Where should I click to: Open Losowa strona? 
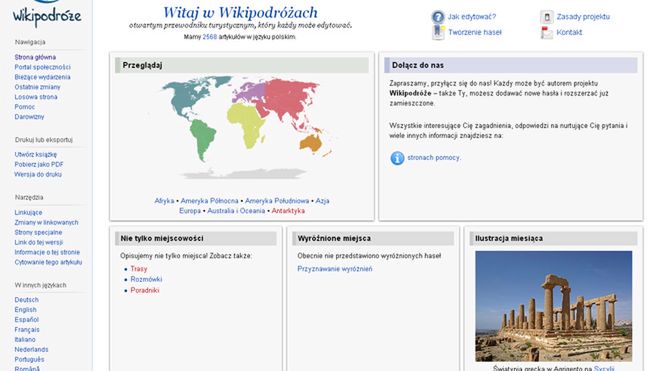[x=36, y=97]
